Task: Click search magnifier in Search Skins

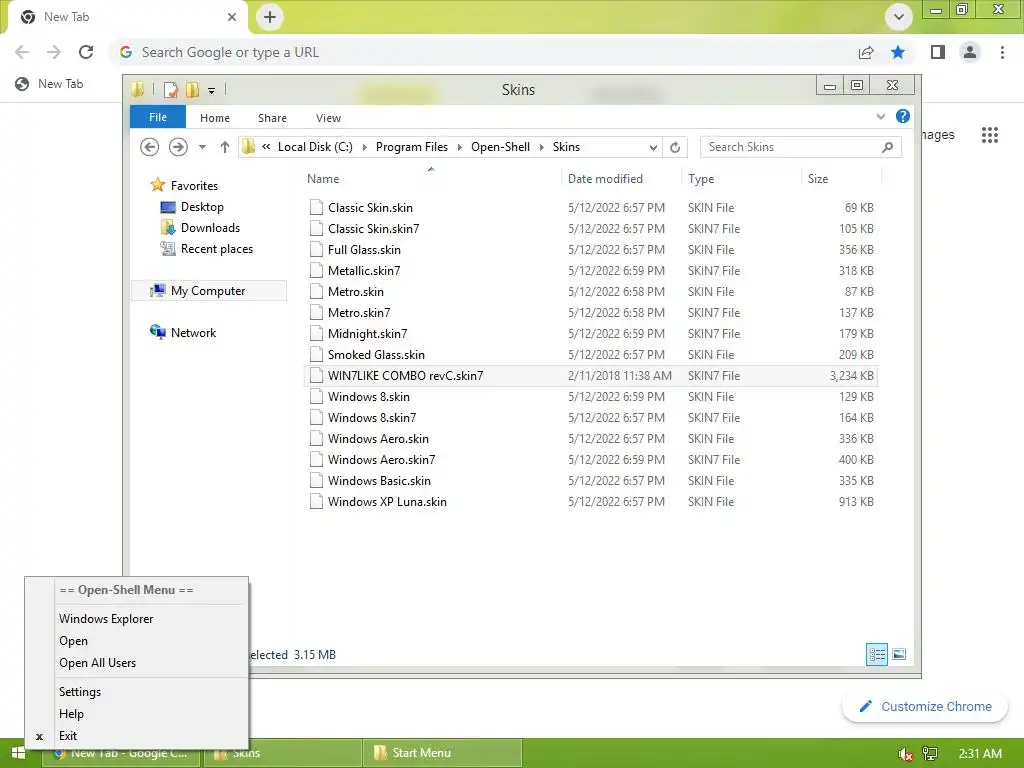Action: point(887,147)
